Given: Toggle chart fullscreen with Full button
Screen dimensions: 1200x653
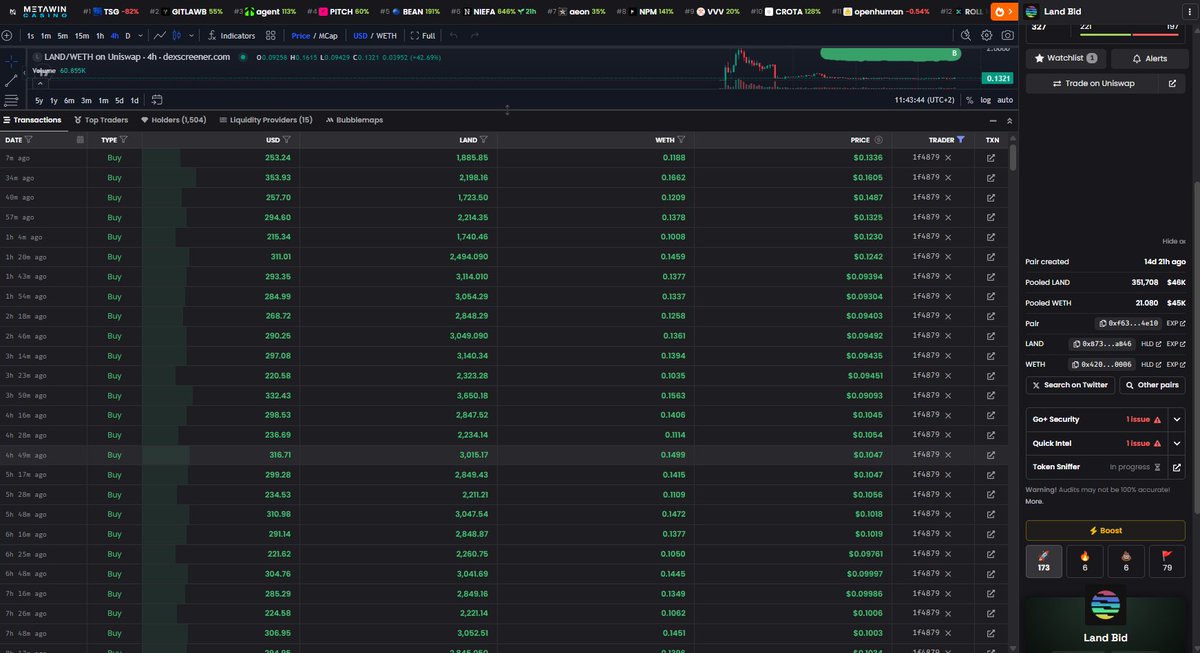Looking at the screenshot, I should pos(422,35).
